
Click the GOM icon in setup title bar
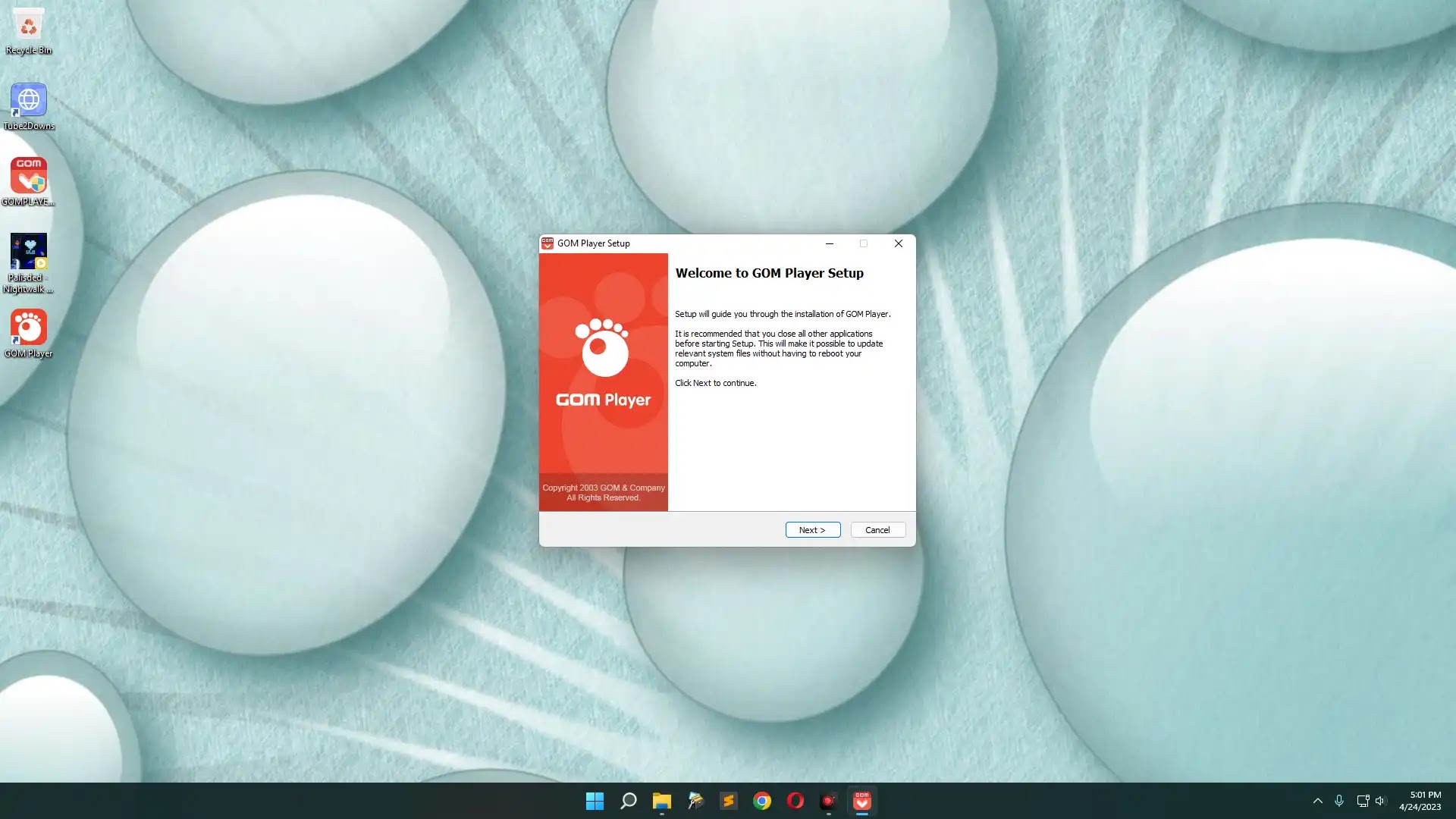click(548, 243)
